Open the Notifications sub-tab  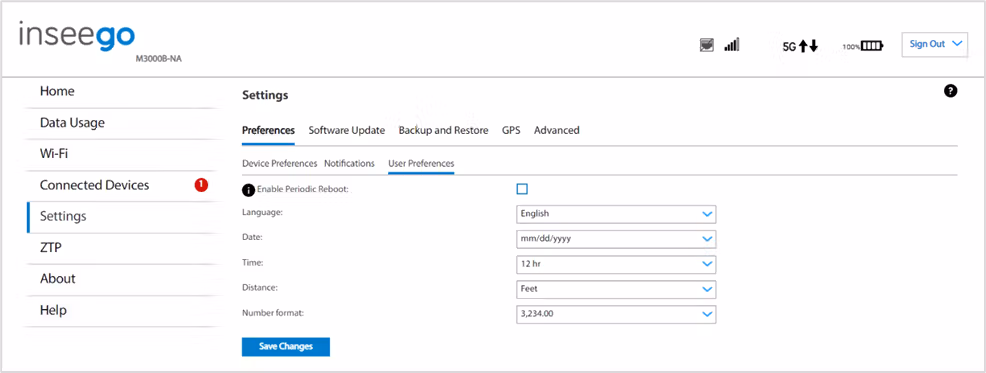click(349, 164)
